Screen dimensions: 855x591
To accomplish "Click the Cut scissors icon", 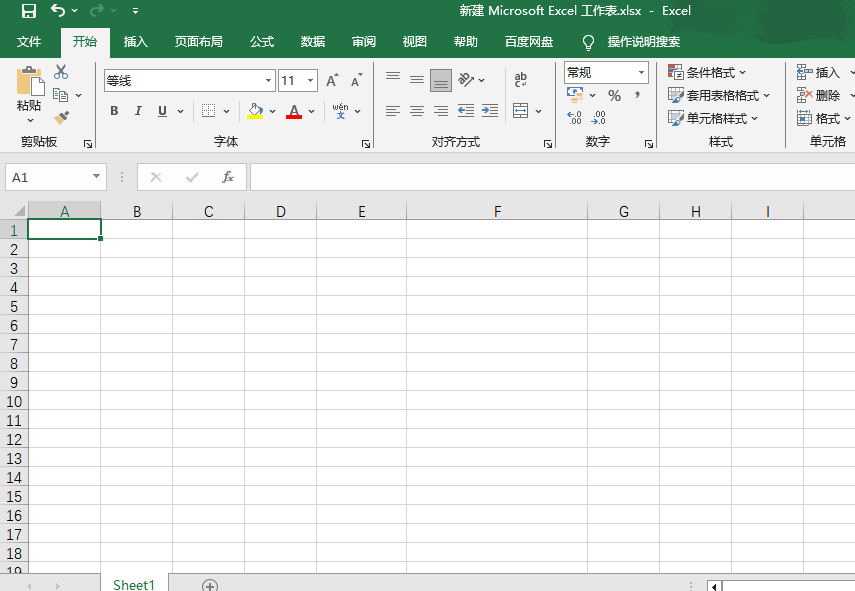I will coord(61,72).
